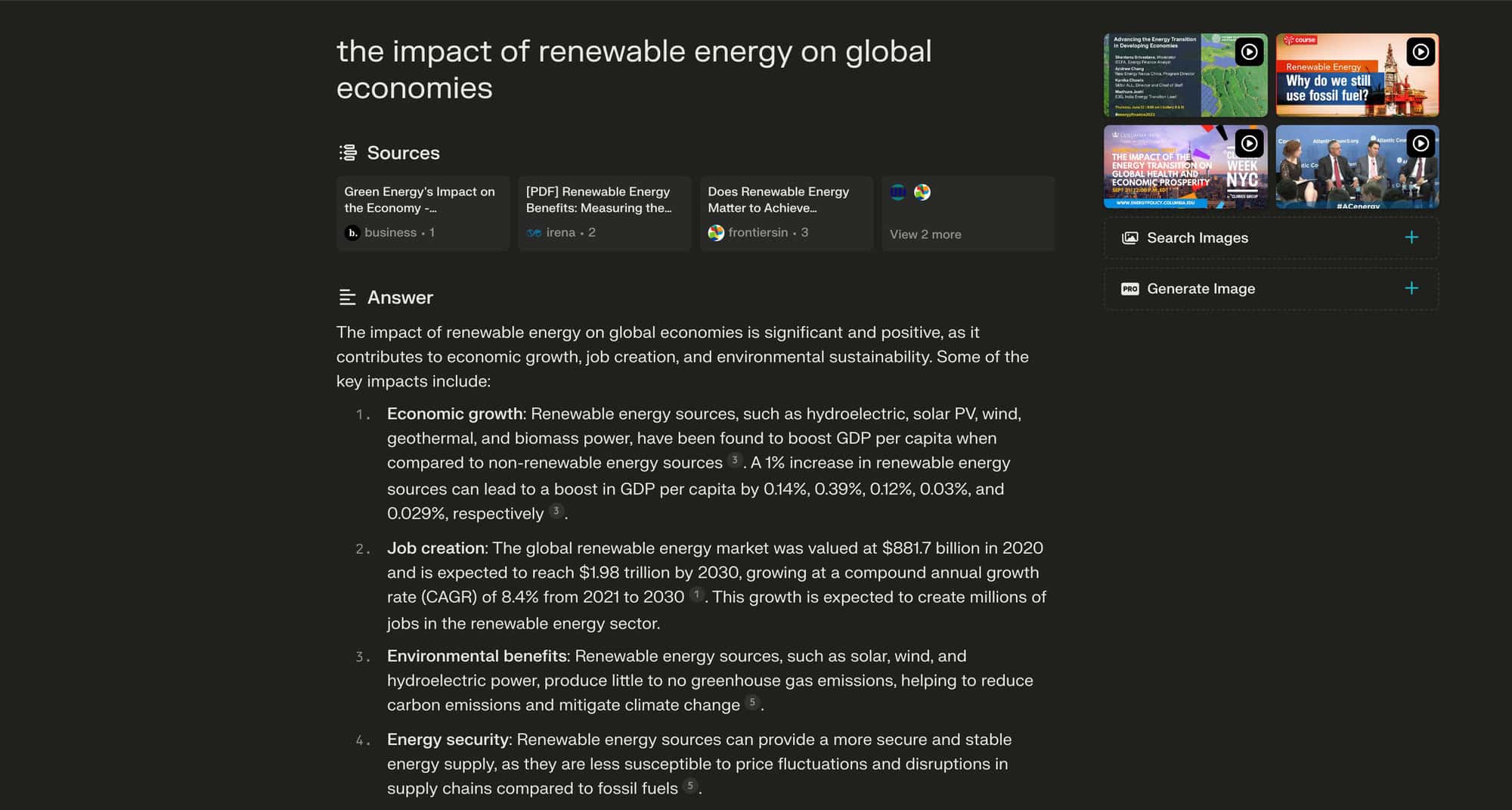The height and width of the screenshot is (810, 1512).
Task: Open frontiersin Does Renewable Energy Matter source
Action: point(786,213)
